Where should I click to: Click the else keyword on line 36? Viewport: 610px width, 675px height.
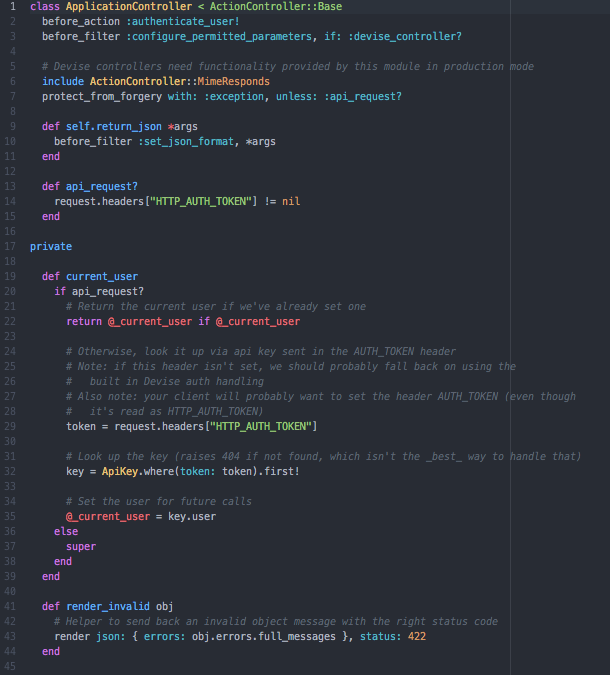(66, 532)
